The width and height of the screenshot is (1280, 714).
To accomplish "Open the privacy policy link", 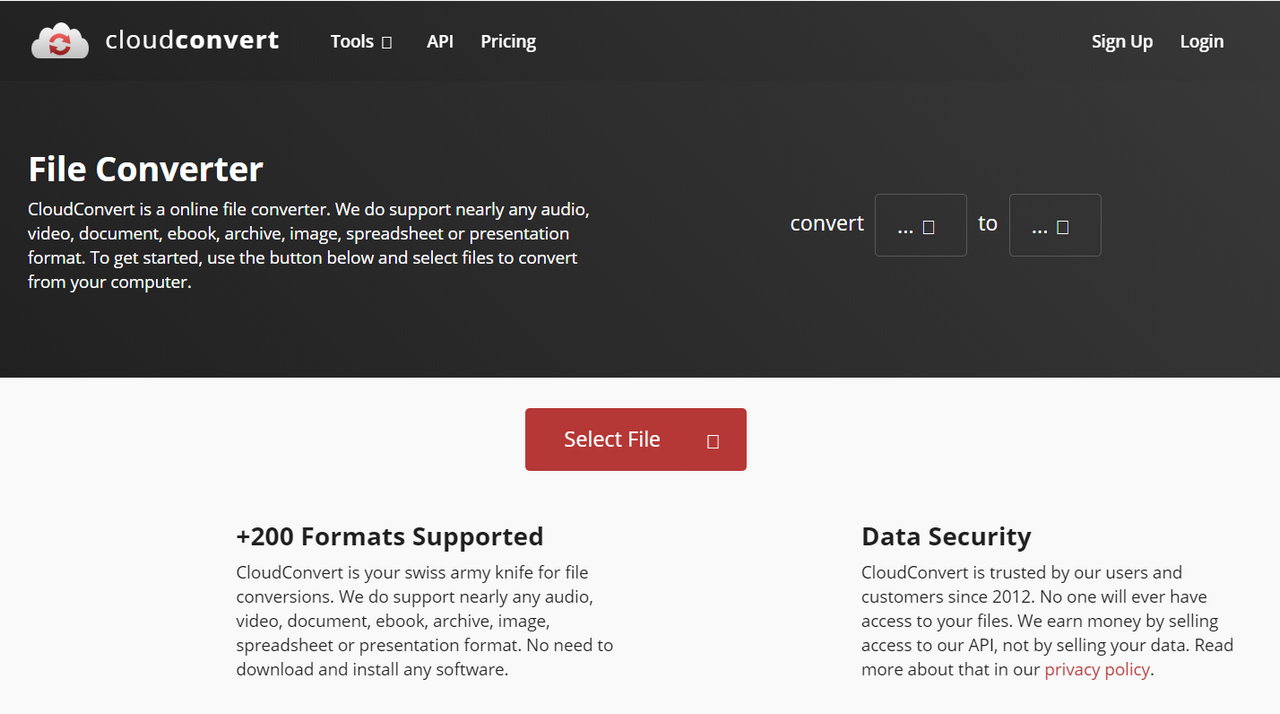I will pos(1097,669).
